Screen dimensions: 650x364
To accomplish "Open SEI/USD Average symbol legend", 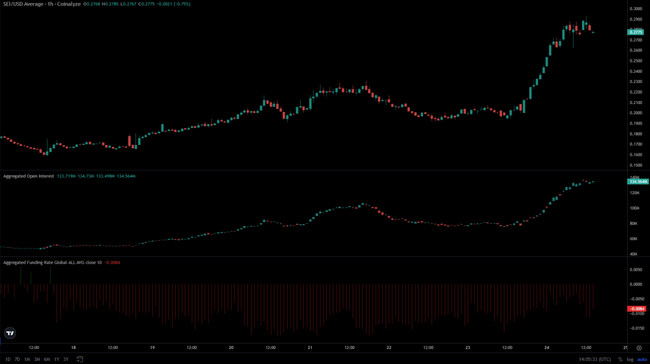I will pyautogui.click(x=42, y=4).
